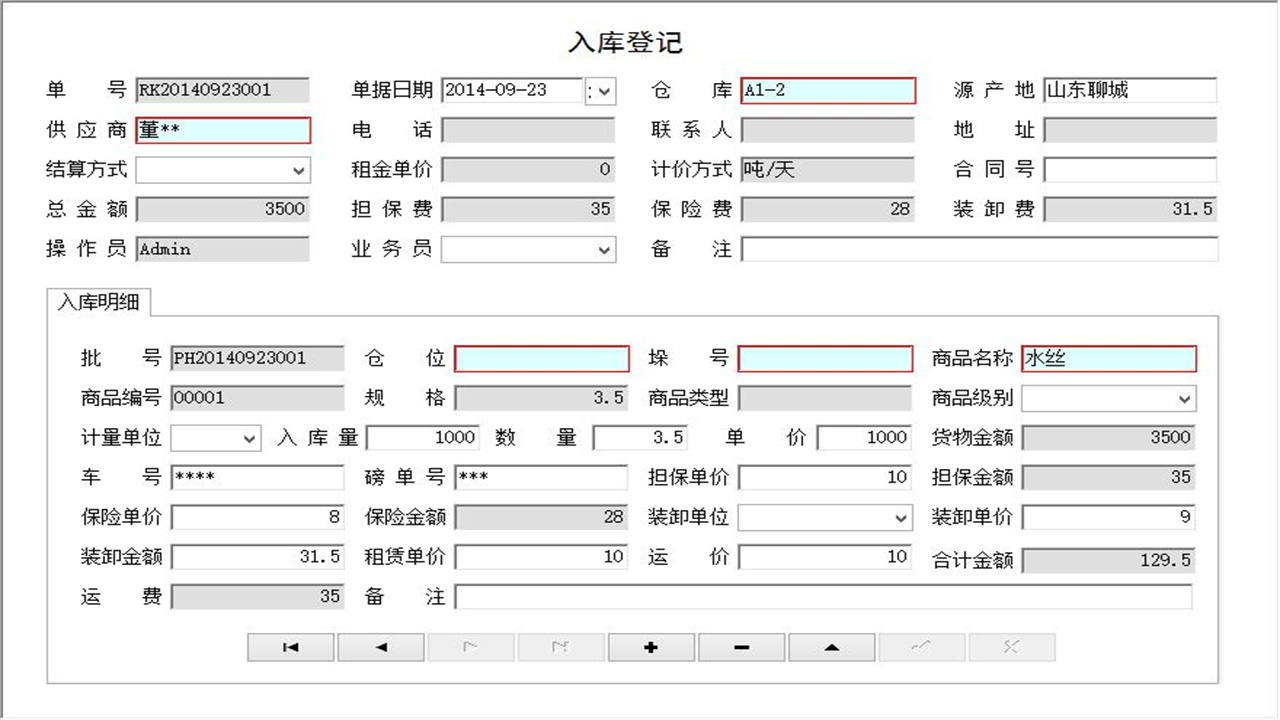Click the triangle edit record icon
This screenshot has width=1280, height=720.
click(830, 647)
